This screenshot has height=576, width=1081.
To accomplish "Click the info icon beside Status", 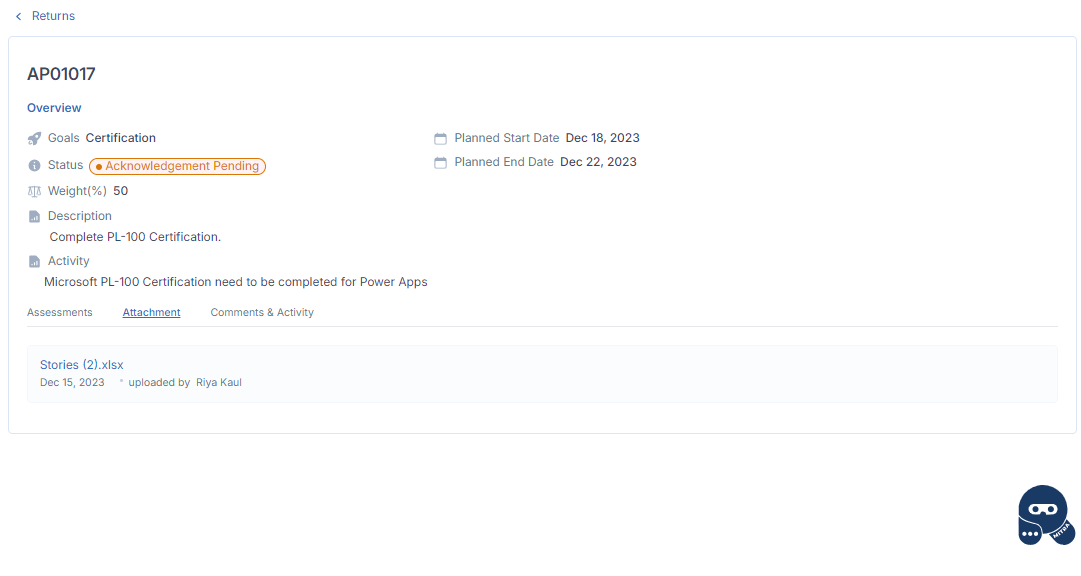I will [x=34, y=166].
